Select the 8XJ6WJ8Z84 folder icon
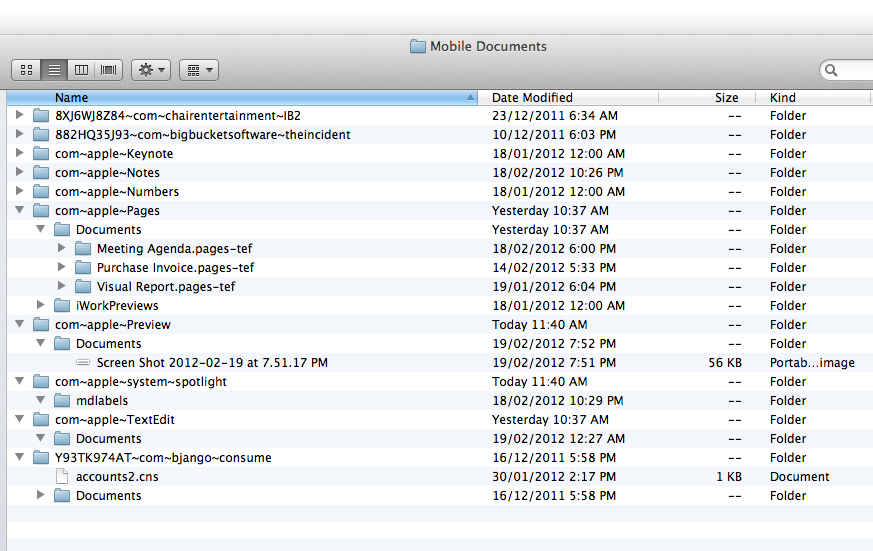The width and height of the screenshot is (873, 551). click(x=41, y=116)
